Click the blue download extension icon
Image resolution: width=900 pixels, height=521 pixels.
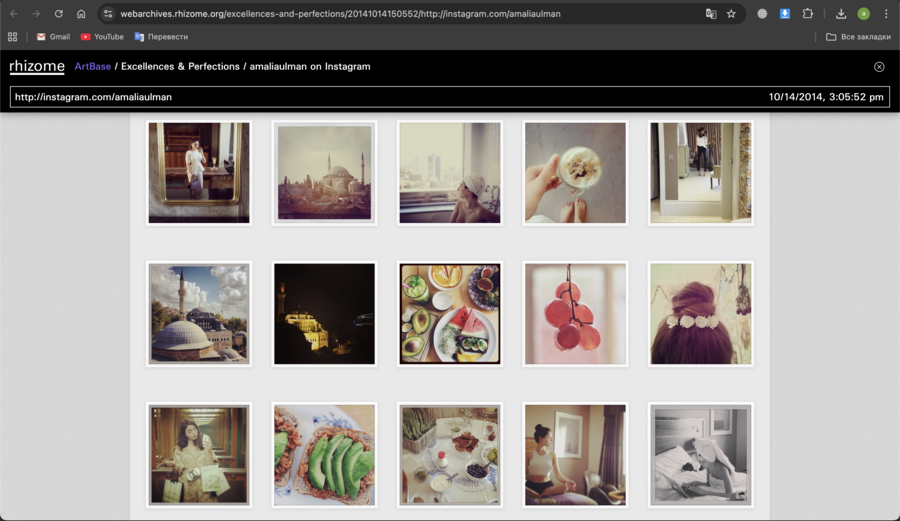785,14
